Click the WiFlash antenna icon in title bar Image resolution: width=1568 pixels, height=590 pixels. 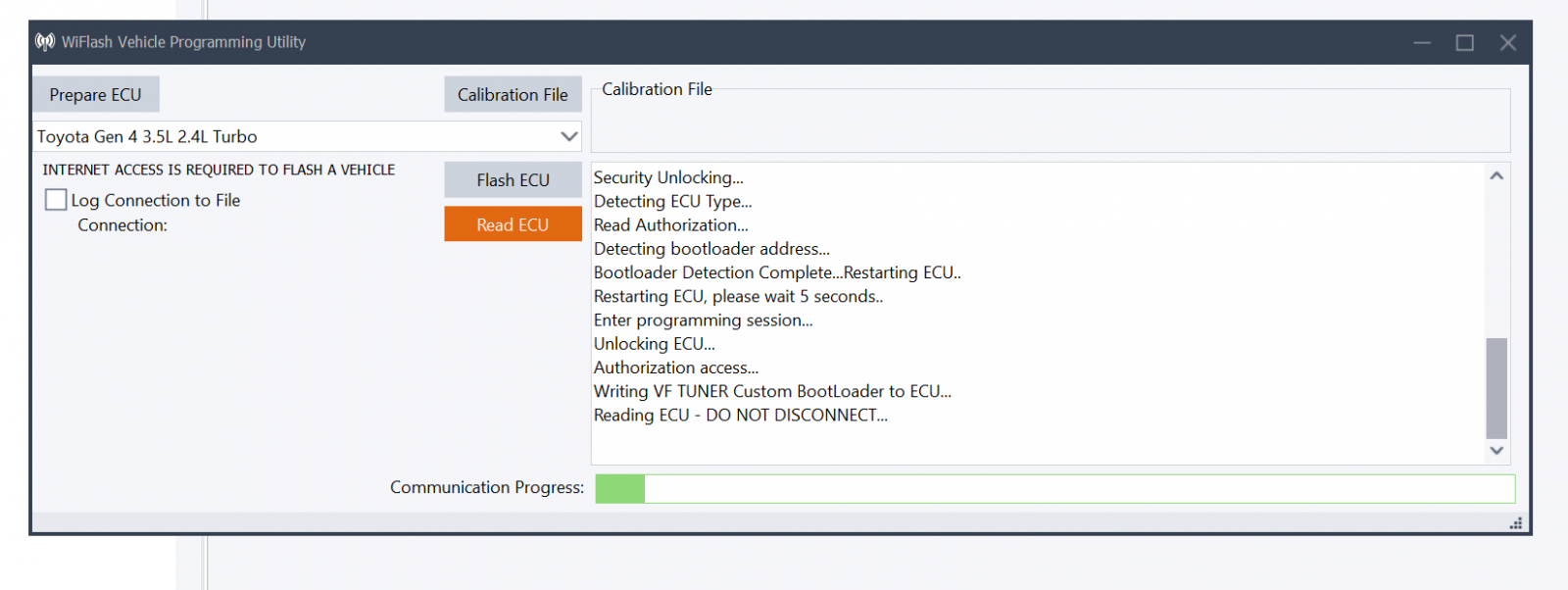click(45, 42)
